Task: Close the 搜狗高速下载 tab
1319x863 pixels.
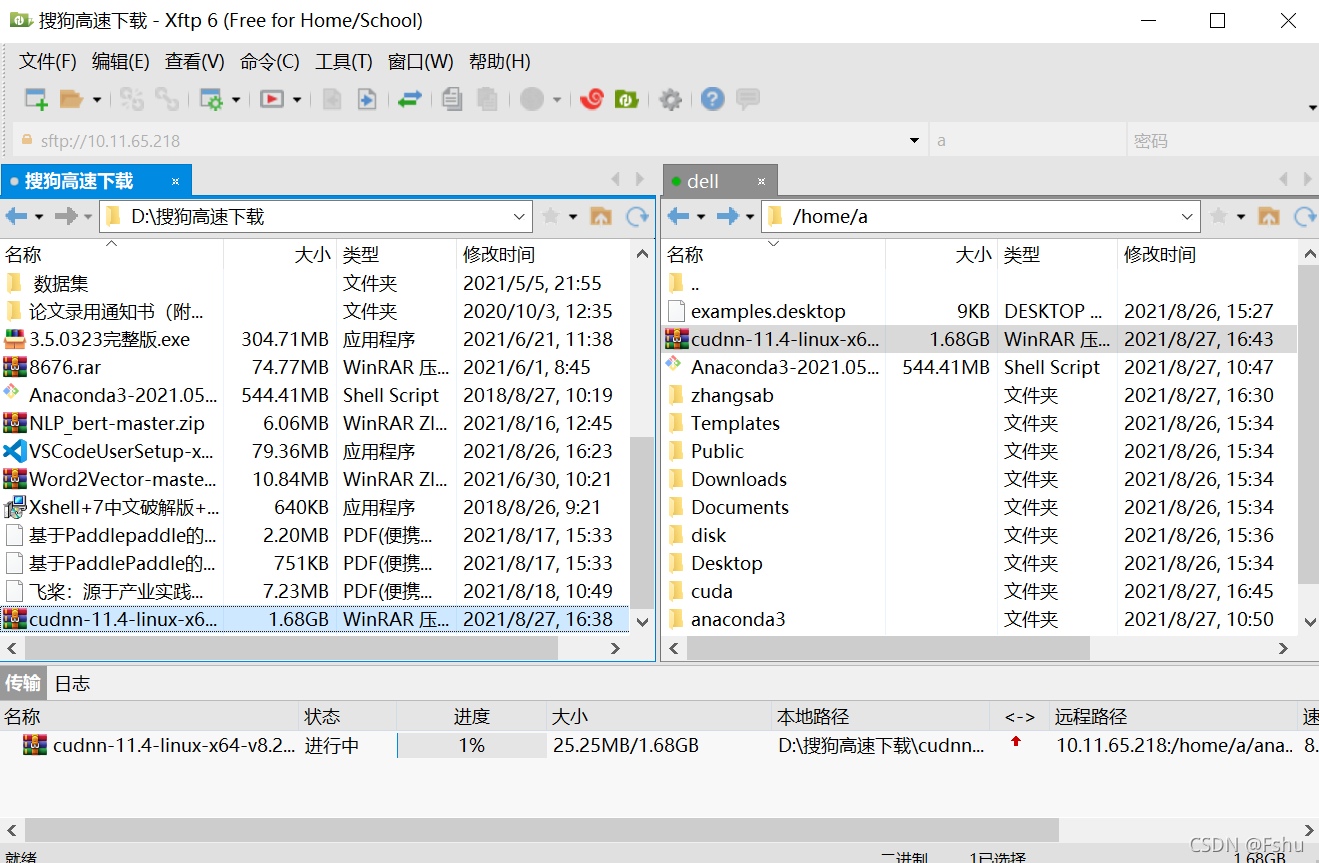Action: (176, 181)
